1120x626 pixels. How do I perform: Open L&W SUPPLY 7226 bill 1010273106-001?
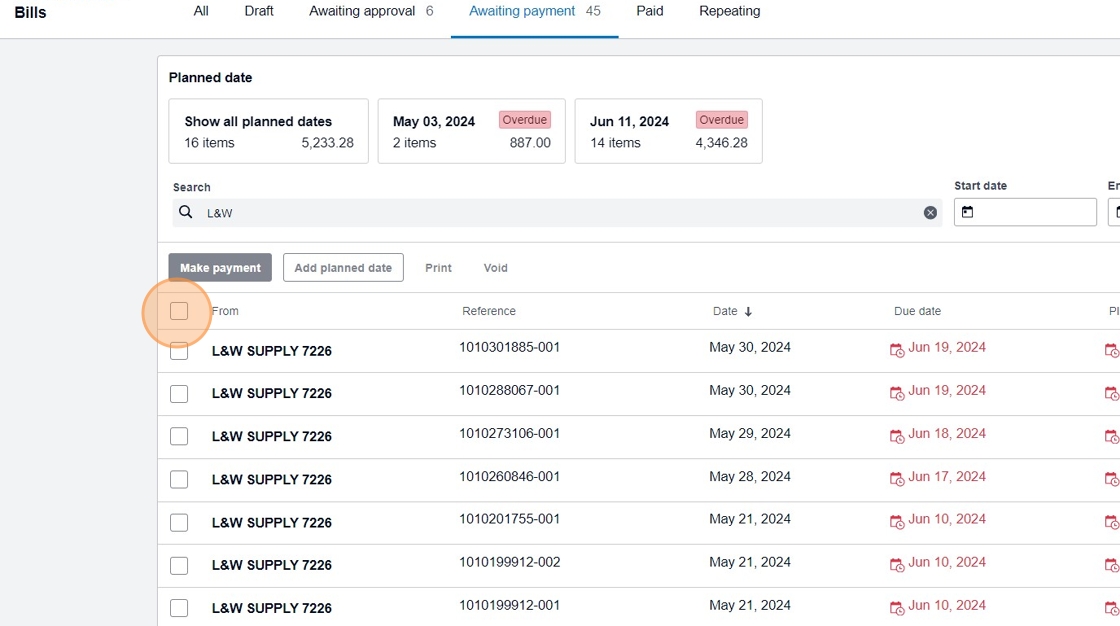pos(271,437)
